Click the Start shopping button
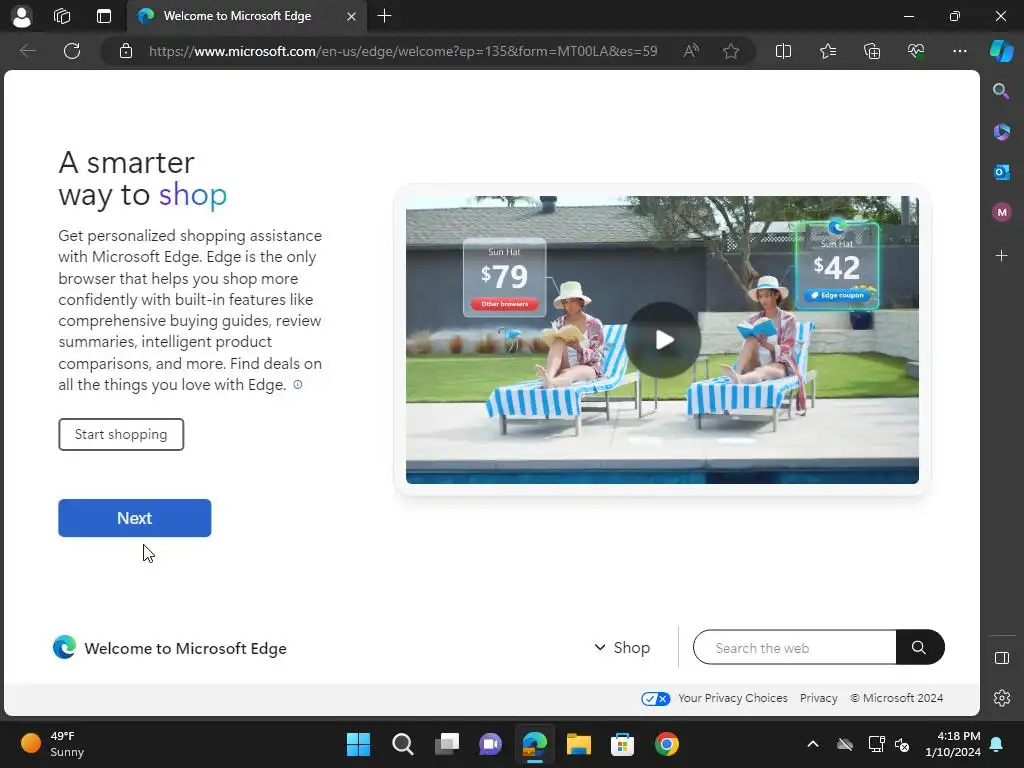1024x768 pixels. [121, 434]
